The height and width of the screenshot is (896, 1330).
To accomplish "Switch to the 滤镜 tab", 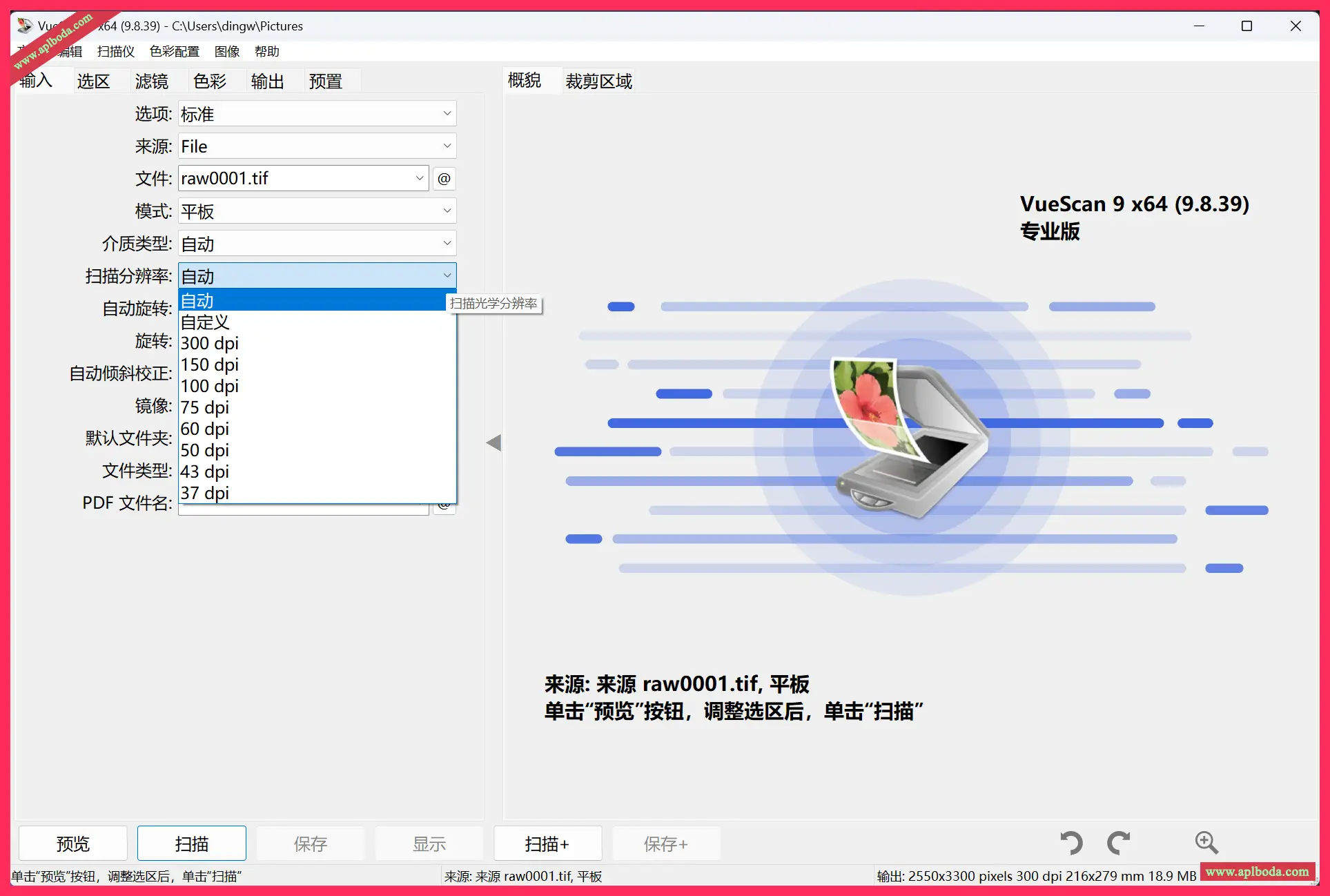I will (151, 81).
